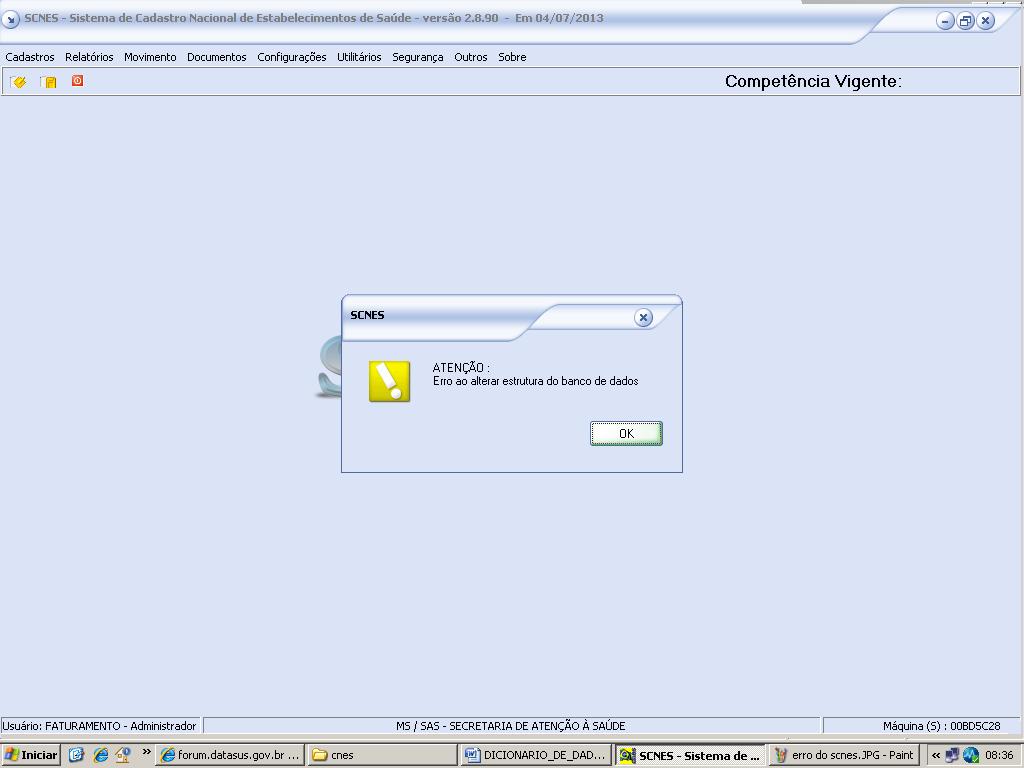This screenshot has width=1024, height=768.
Task: Close the SCNES warning dialog
Action: [643, 317]
